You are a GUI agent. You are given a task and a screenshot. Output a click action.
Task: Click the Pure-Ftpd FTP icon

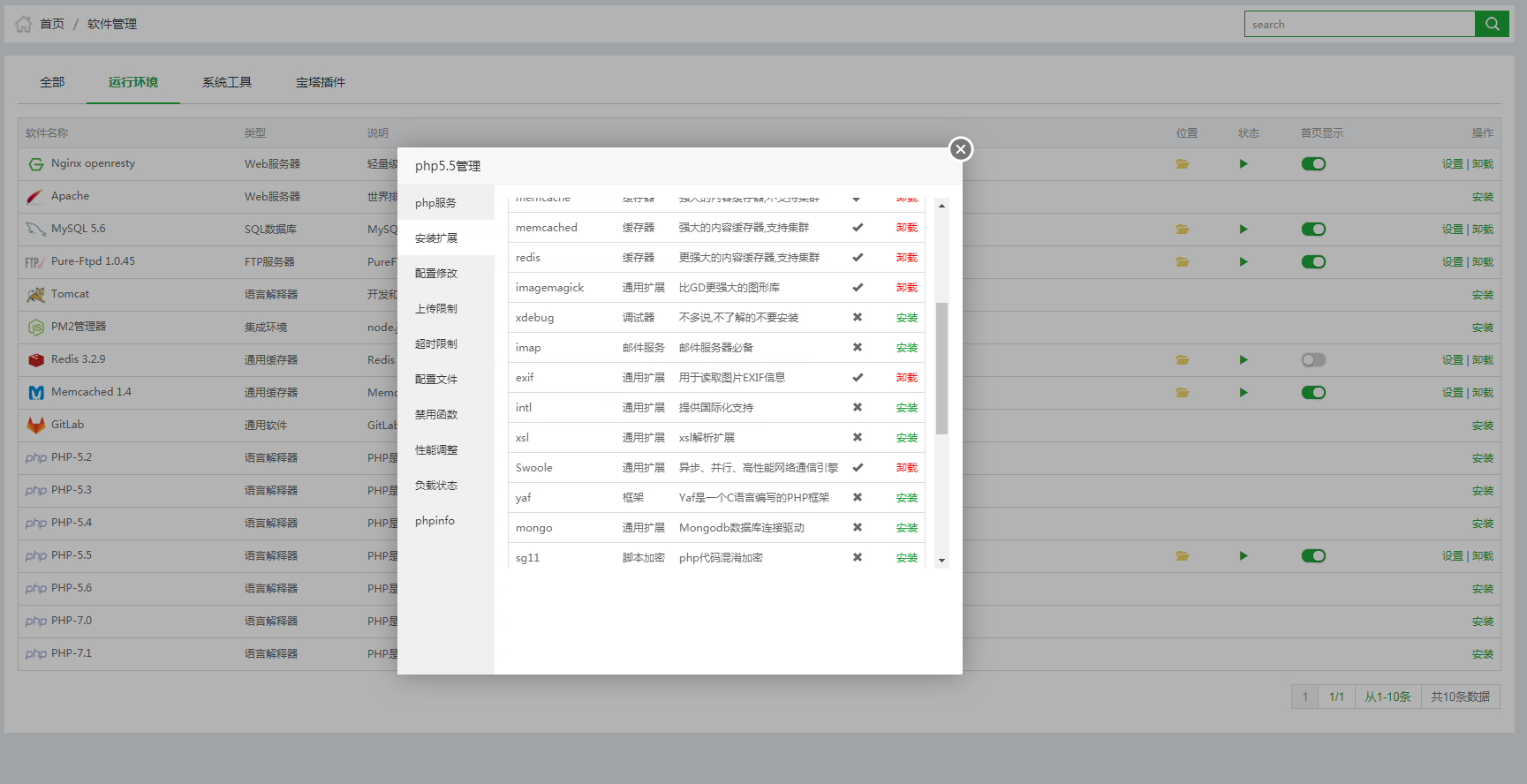click(x=34, y=263)
